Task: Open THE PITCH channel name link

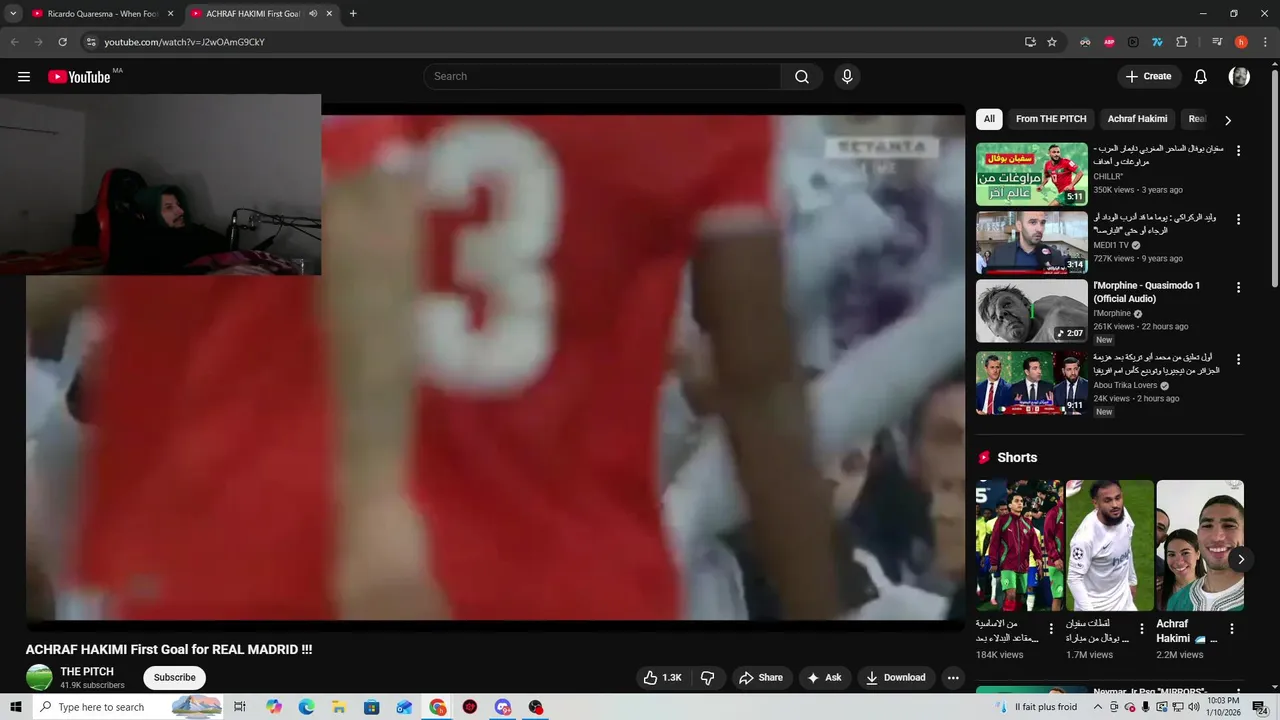Action: point(87,672)
